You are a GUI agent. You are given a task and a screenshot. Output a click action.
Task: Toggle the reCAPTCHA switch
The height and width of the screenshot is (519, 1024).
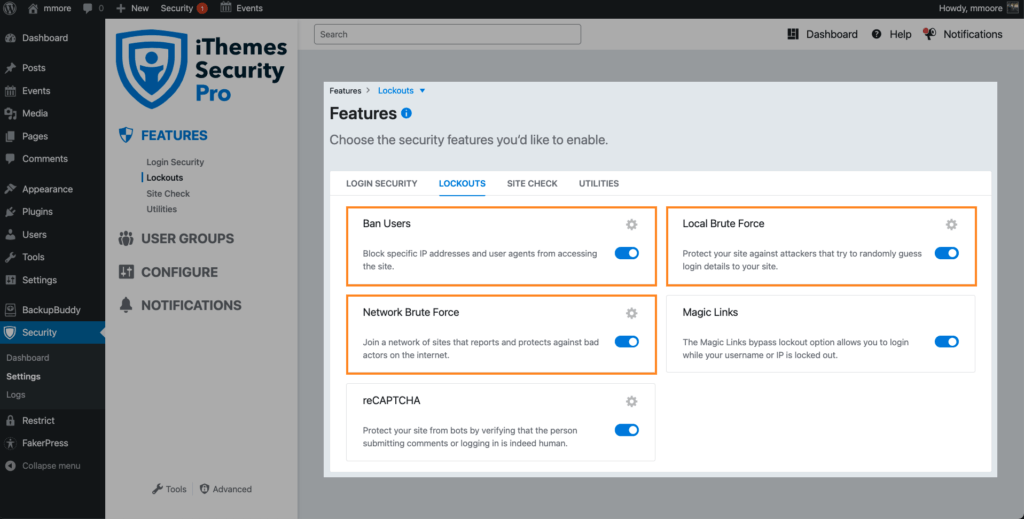tap(626, 430)
